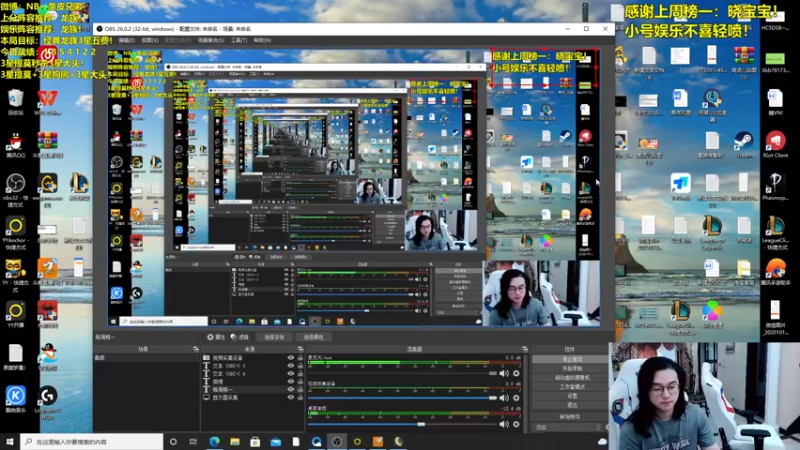Viewport: 800px width, 450px height.
Task: Select the 腾讯手游助手 desktop icon
Action: tap(775, 272)
